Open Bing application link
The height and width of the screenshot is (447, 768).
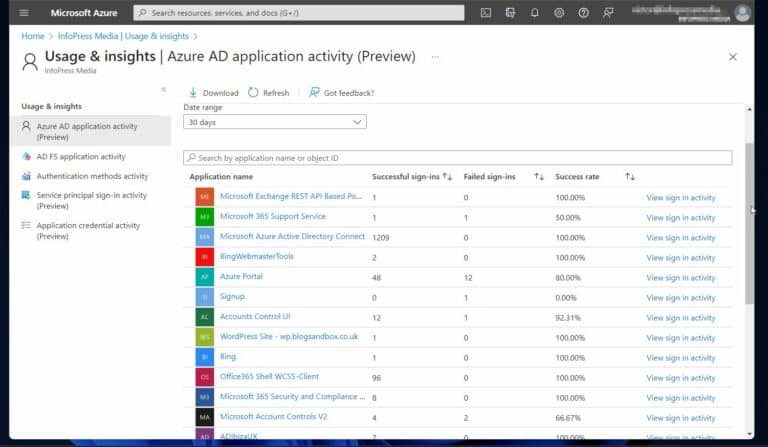coord(228,356)
